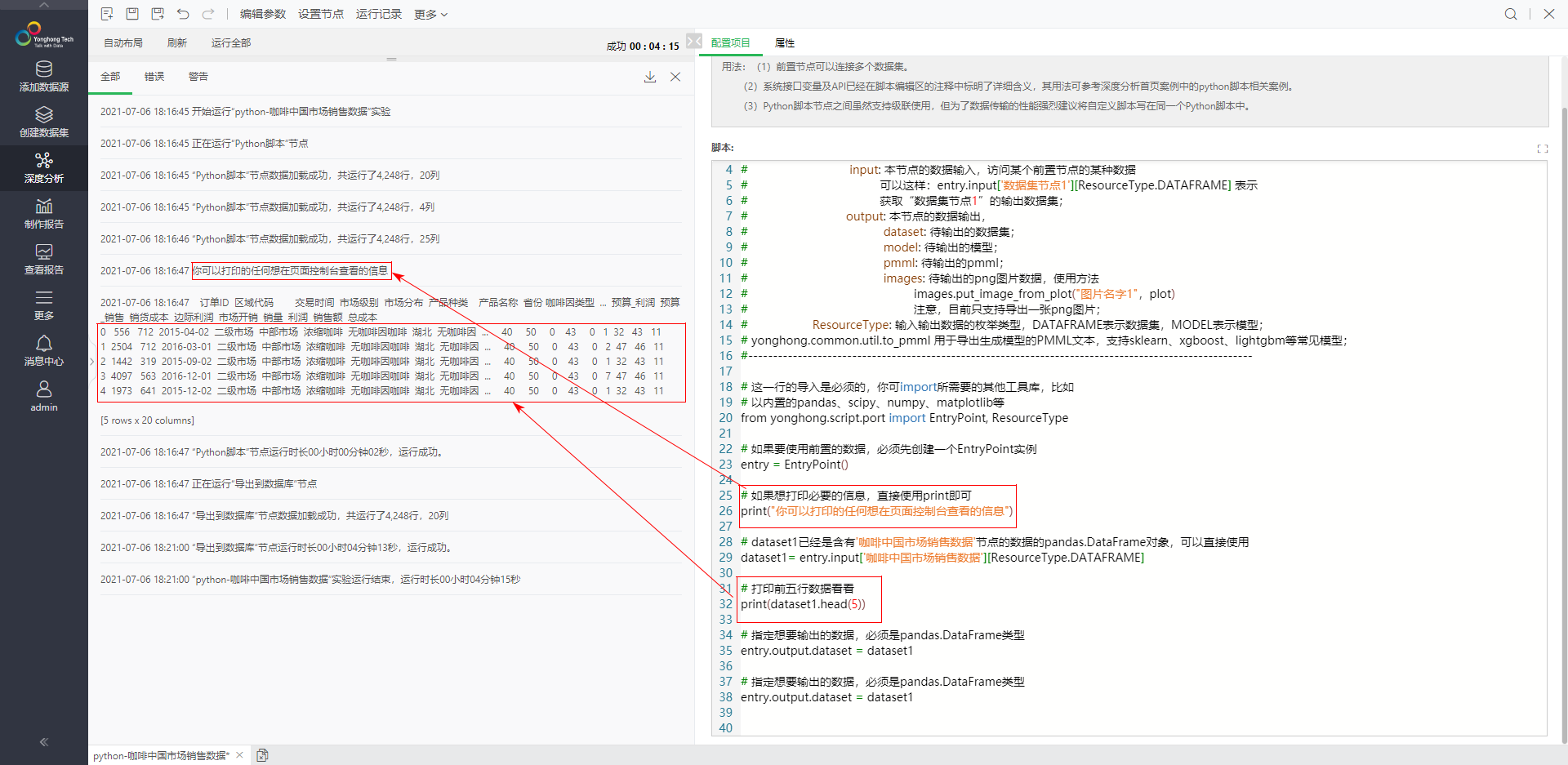Image resolution: width=1568 pixels, height=765 pixels.
Task: Open 制作报告 in sidebar
Action: pos(44,214)
